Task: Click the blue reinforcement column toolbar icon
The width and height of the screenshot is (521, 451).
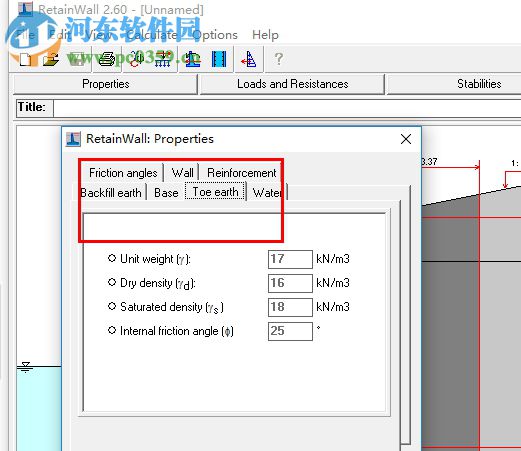Action: [219, 59]
